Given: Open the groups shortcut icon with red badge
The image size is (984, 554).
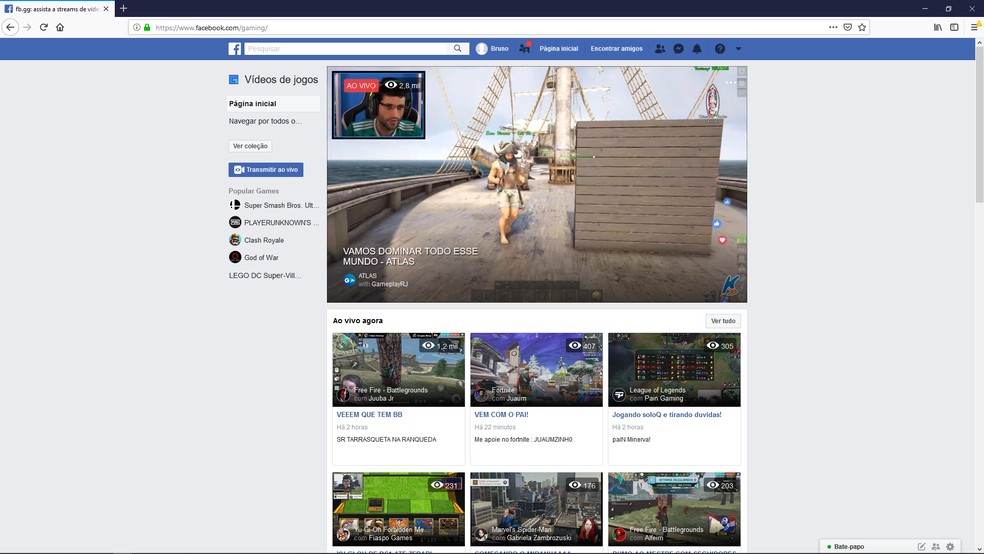Looking at the screenshot, I should point(525,48).
